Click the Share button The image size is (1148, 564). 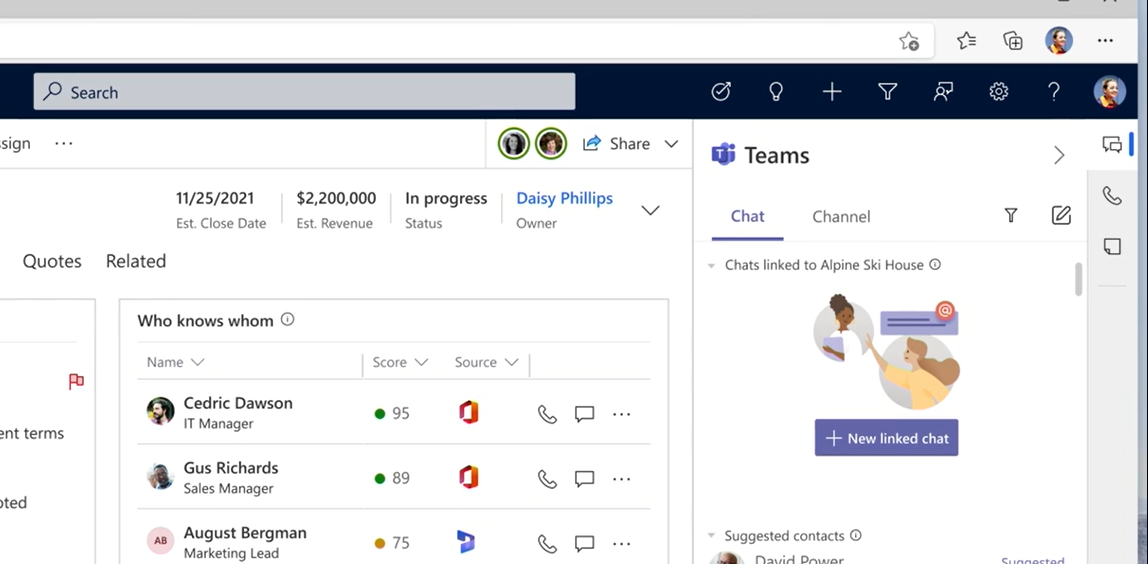[x=616, y=144]
